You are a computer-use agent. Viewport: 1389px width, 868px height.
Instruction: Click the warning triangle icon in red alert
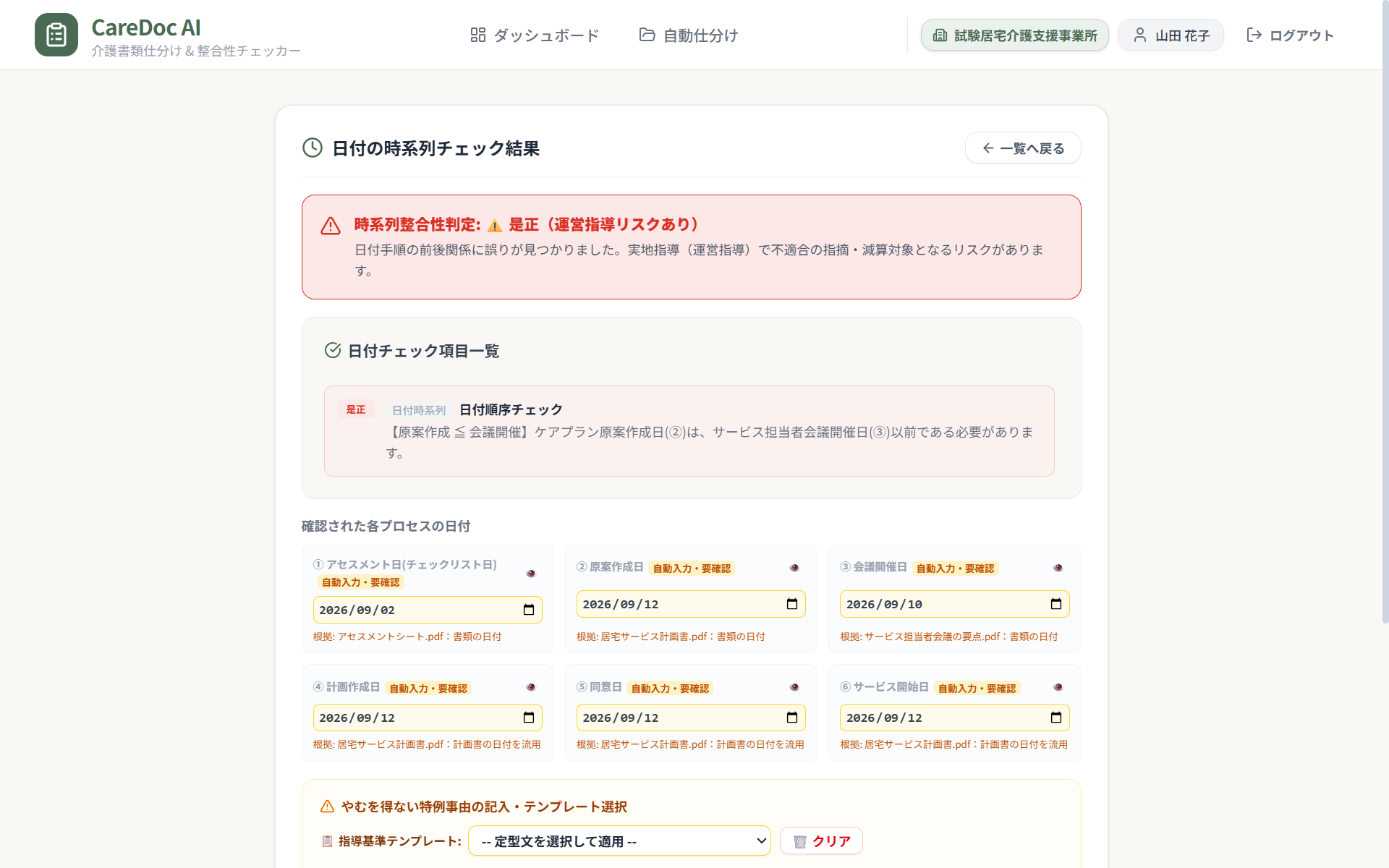(331, 226)
